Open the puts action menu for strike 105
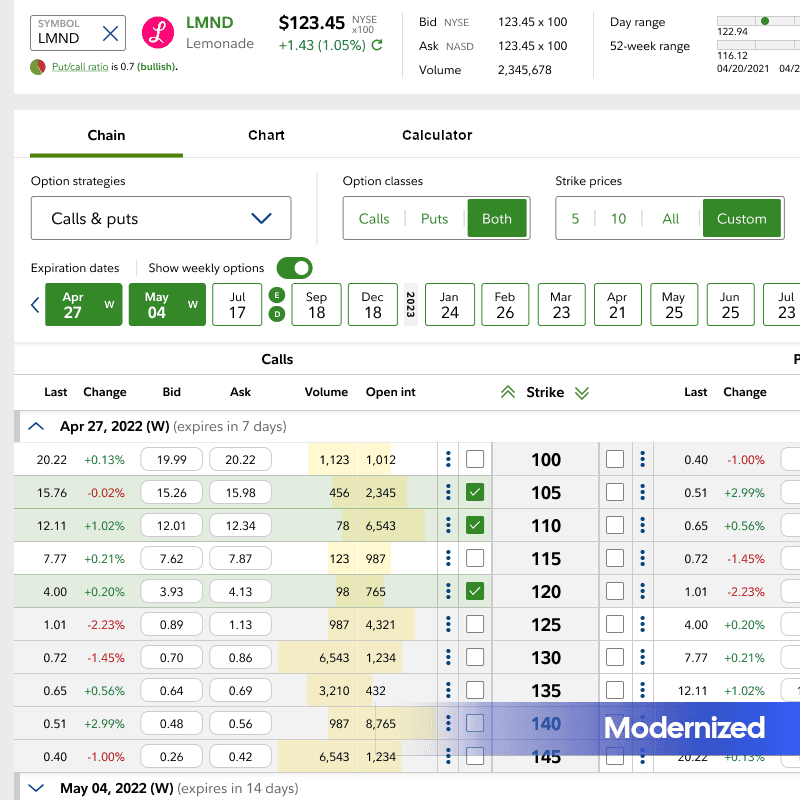800x800 pixels. pos(642,492)
